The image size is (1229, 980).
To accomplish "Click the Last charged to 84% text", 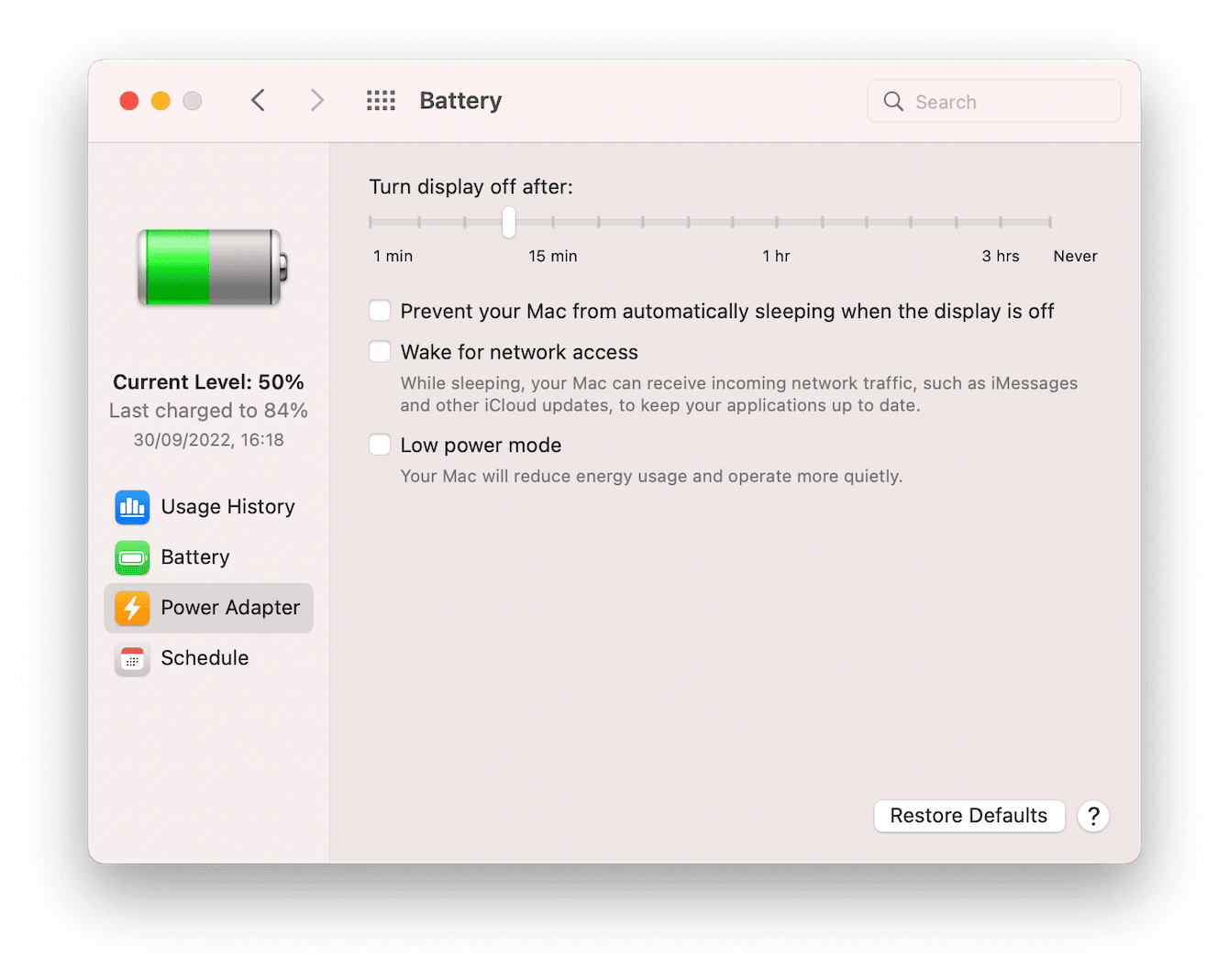I will tap(208, 411).
